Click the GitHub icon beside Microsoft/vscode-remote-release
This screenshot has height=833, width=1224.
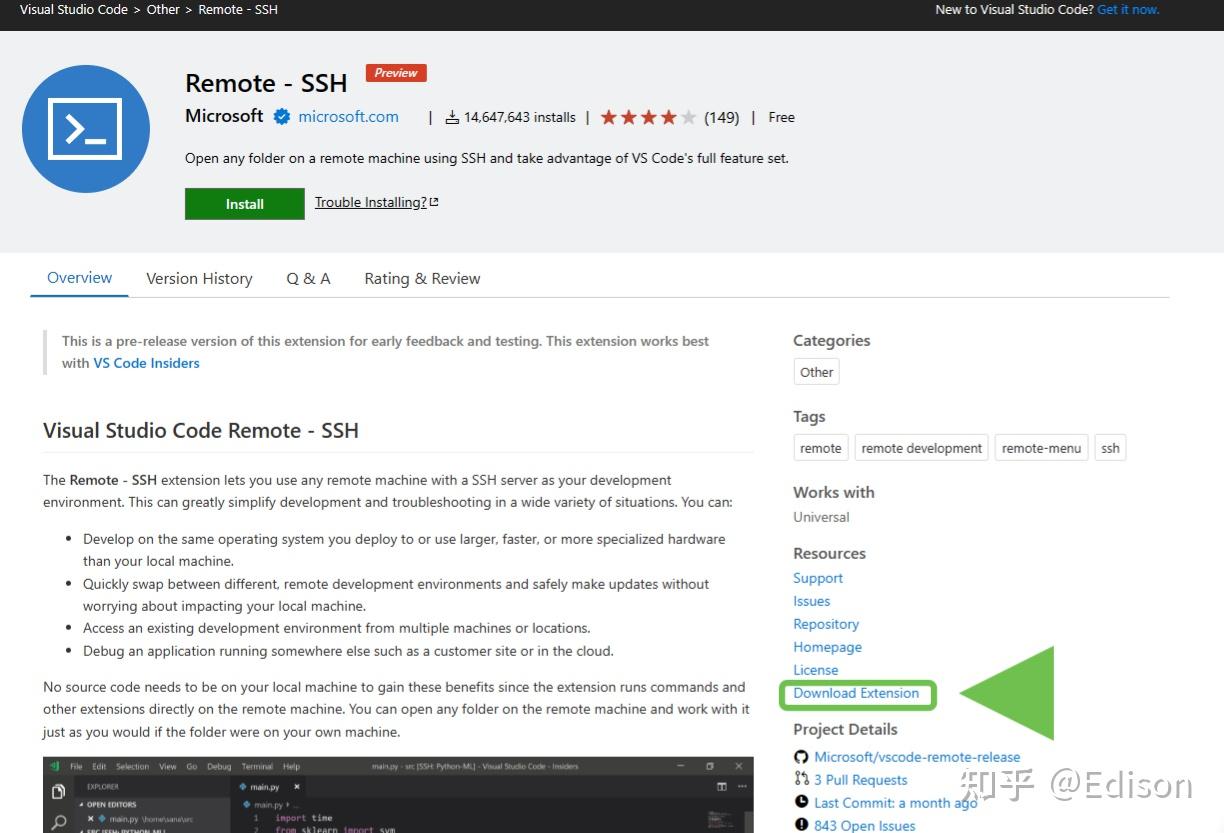801,756
